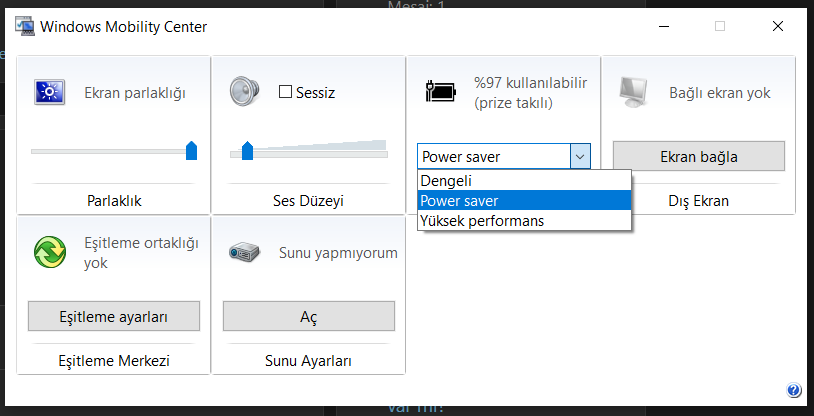Image resolution: width=814 pixels, height=416 pixels.
Task: Collapse the power plan dropdown arrow
Action: click(580, 156)
